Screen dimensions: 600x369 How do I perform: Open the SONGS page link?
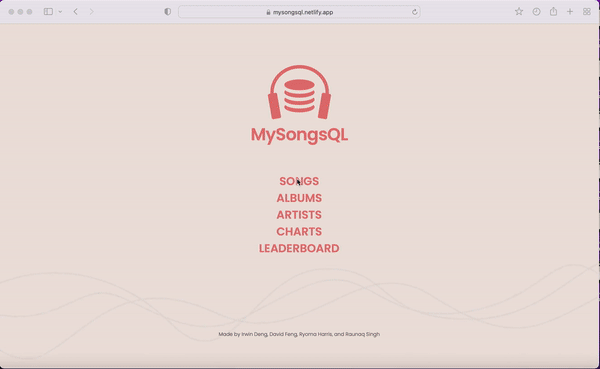pyautogui.click(x=299, y=181)
